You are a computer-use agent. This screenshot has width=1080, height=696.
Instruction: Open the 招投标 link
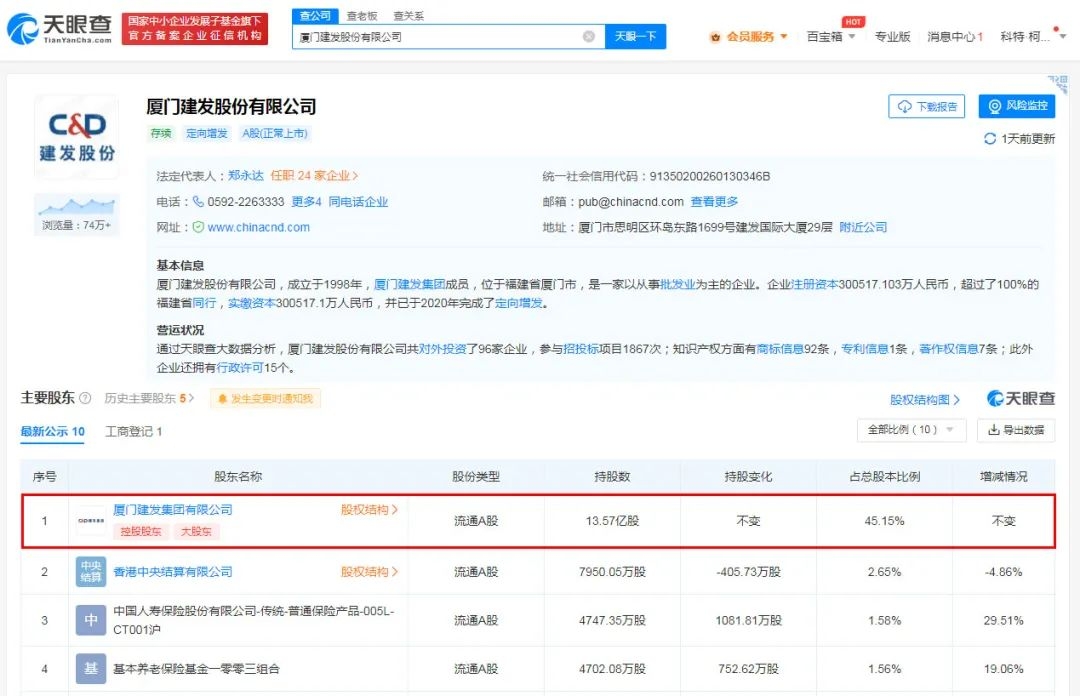[581, 349]
